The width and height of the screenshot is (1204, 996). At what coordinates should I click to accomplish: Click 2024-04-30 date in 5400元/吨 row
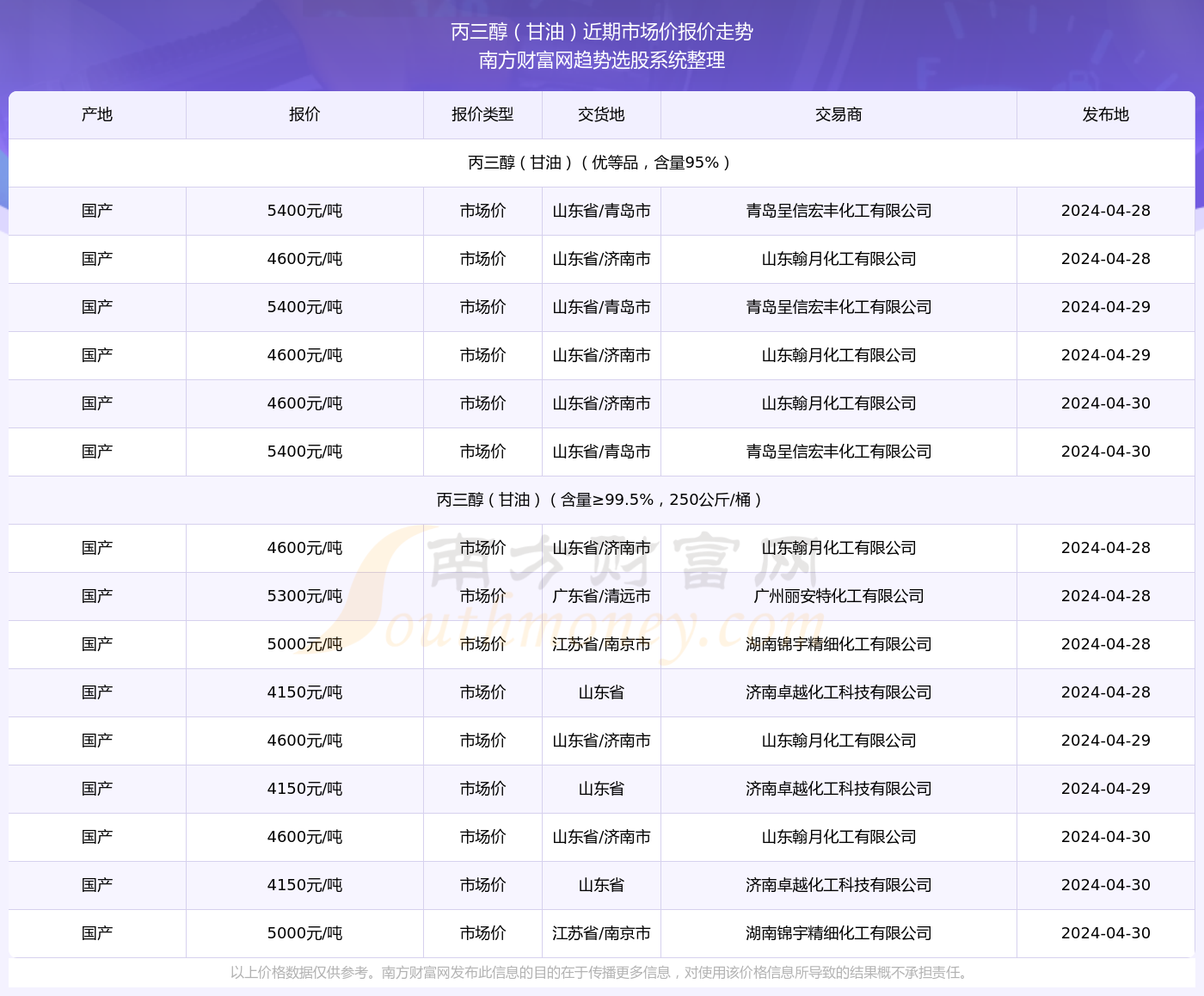tap(1106, 452)
